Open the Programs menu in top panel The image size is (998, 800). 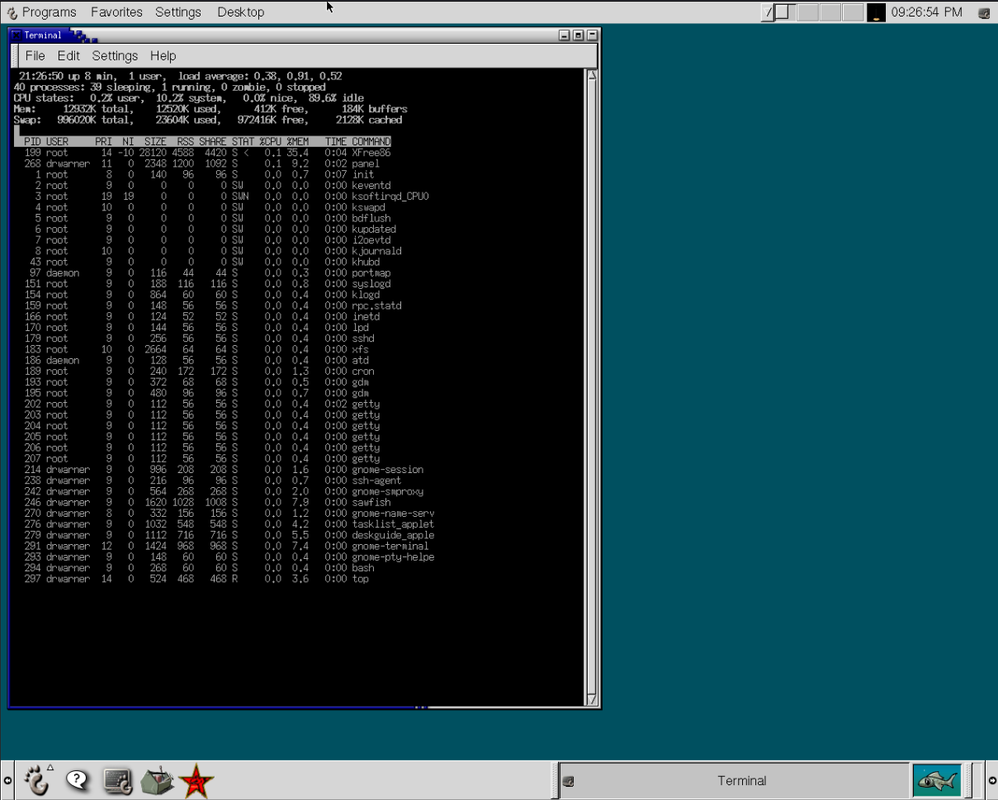[49, 12]
